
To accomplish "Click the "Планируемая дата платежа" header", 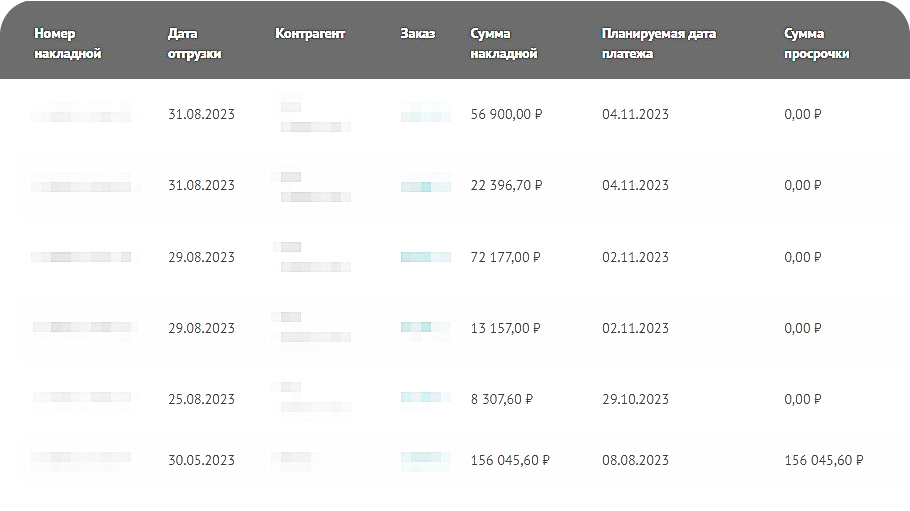I will pos(658,44).
